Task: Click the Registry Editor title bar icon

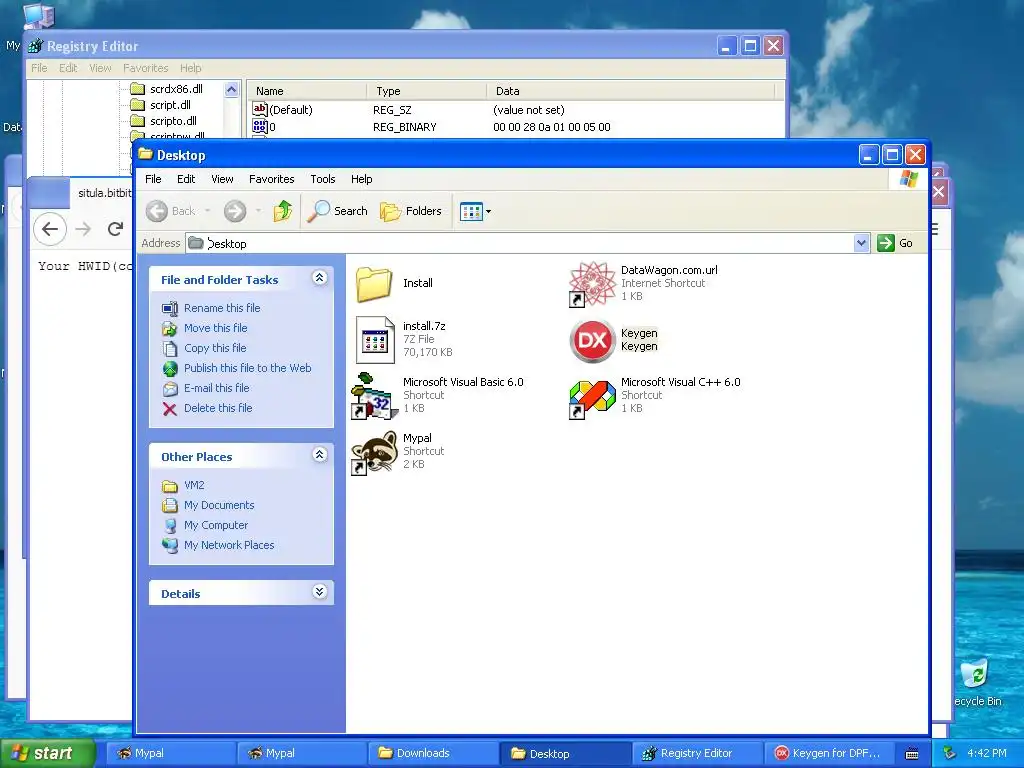Action: point(35,46)
